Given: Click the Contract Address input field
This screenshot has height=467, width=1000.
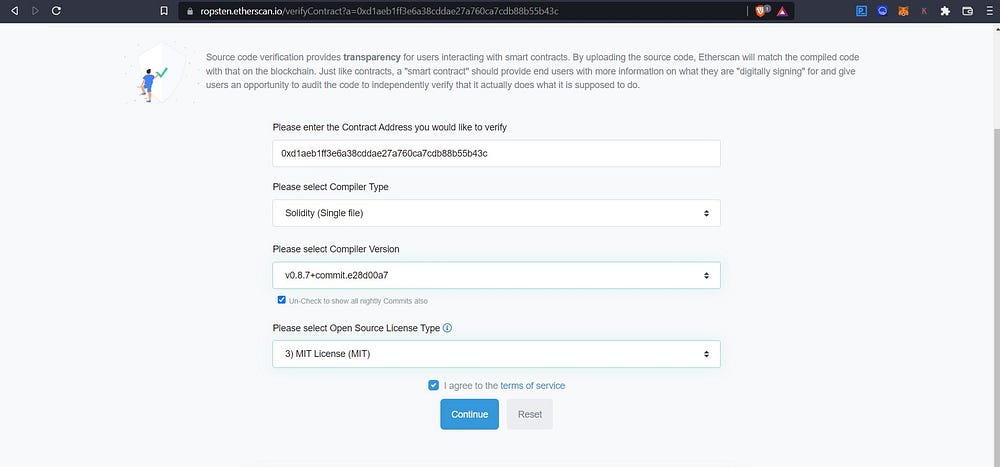Looking at the screenshot, I should pyautogui.click(x=496, y=154).
